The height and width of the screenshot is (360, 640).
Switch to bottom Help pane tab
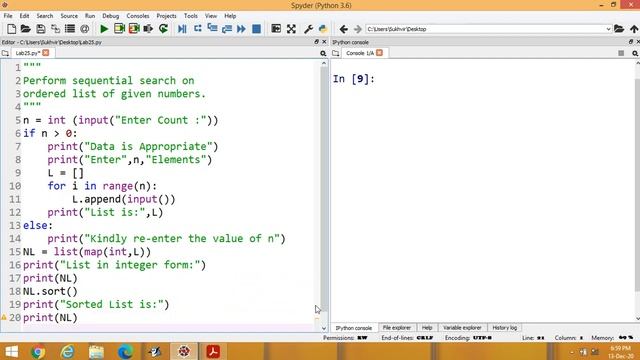tap(427, 328)
